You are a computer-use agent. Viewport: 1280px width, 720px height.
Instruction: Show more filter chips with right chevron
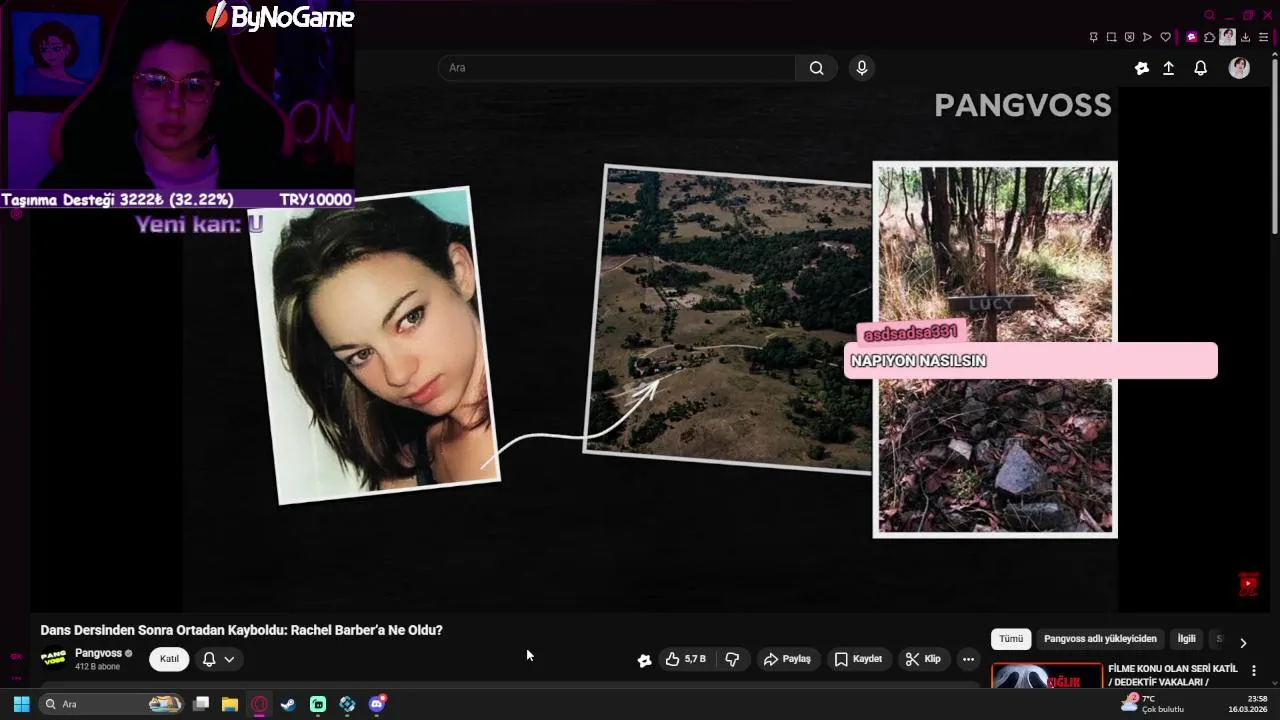pyautogui.click(x=1243, y=643)
